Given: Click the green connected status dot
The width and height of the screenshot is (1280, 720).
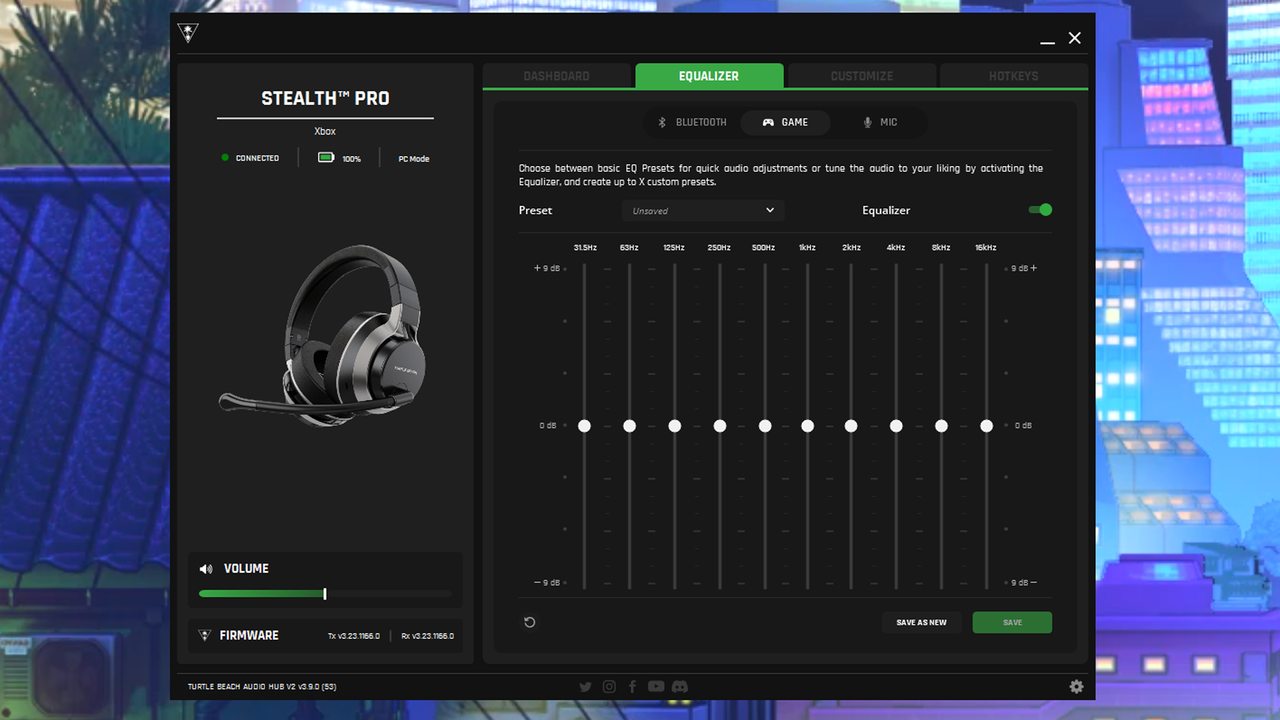Looking at the screenshot, I should [x=225, y=158].
